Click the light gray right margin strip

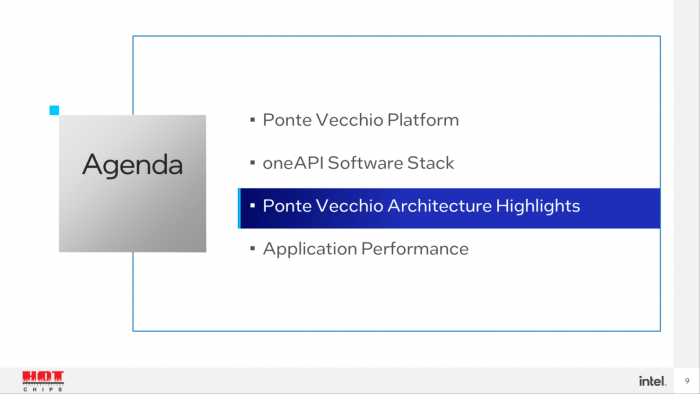[x=687, y=183]
